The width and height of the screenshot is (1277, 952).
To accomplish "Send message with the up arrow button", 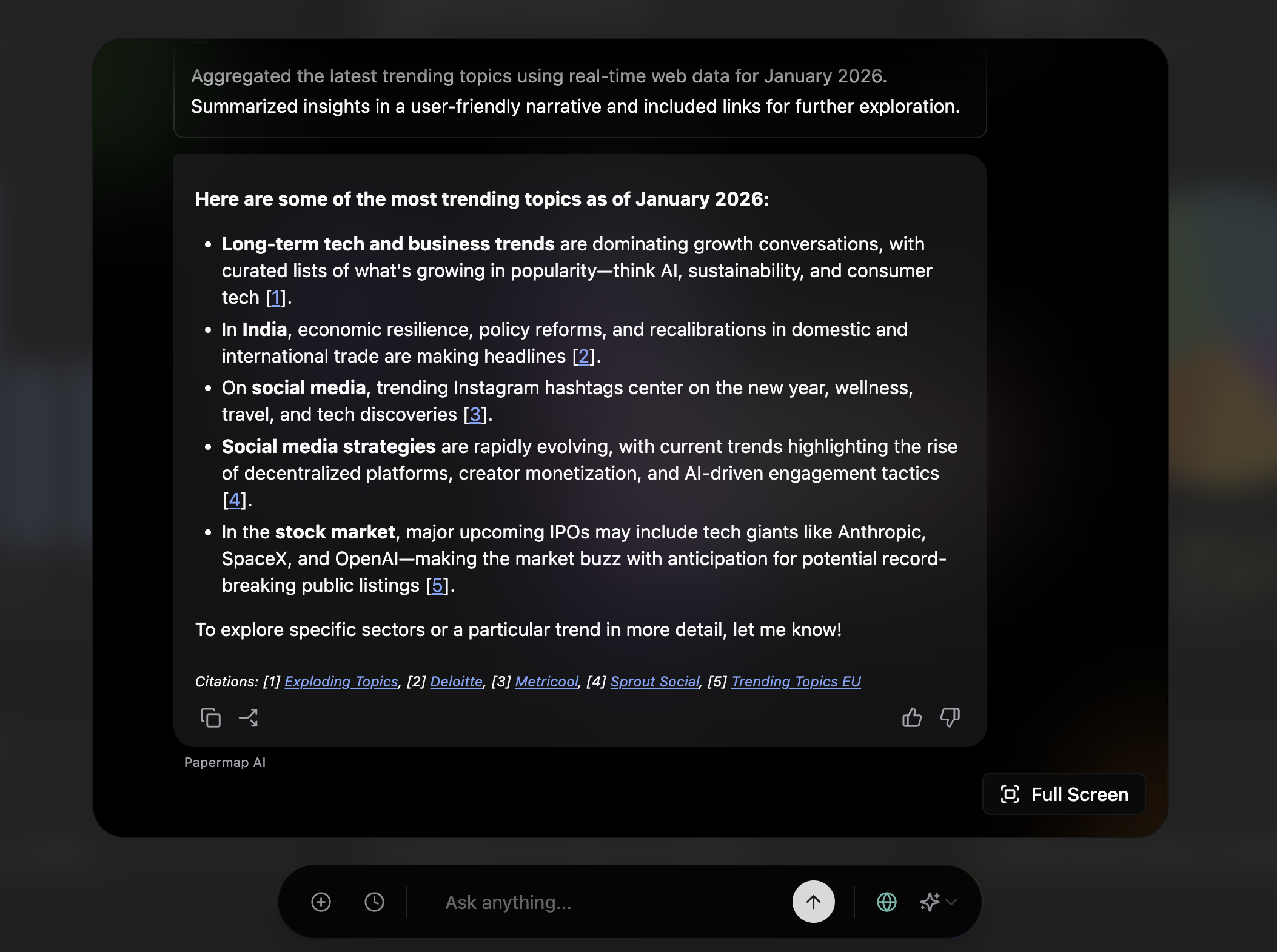I will (813, 902).
